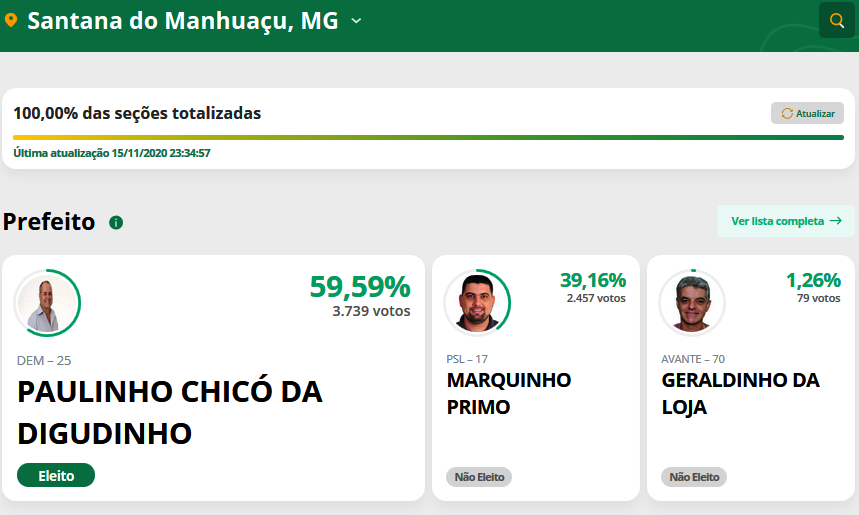The width and height of the screenshot is (859, 515).
Task: Click the Atualizar button
Action: click(808, 113)
